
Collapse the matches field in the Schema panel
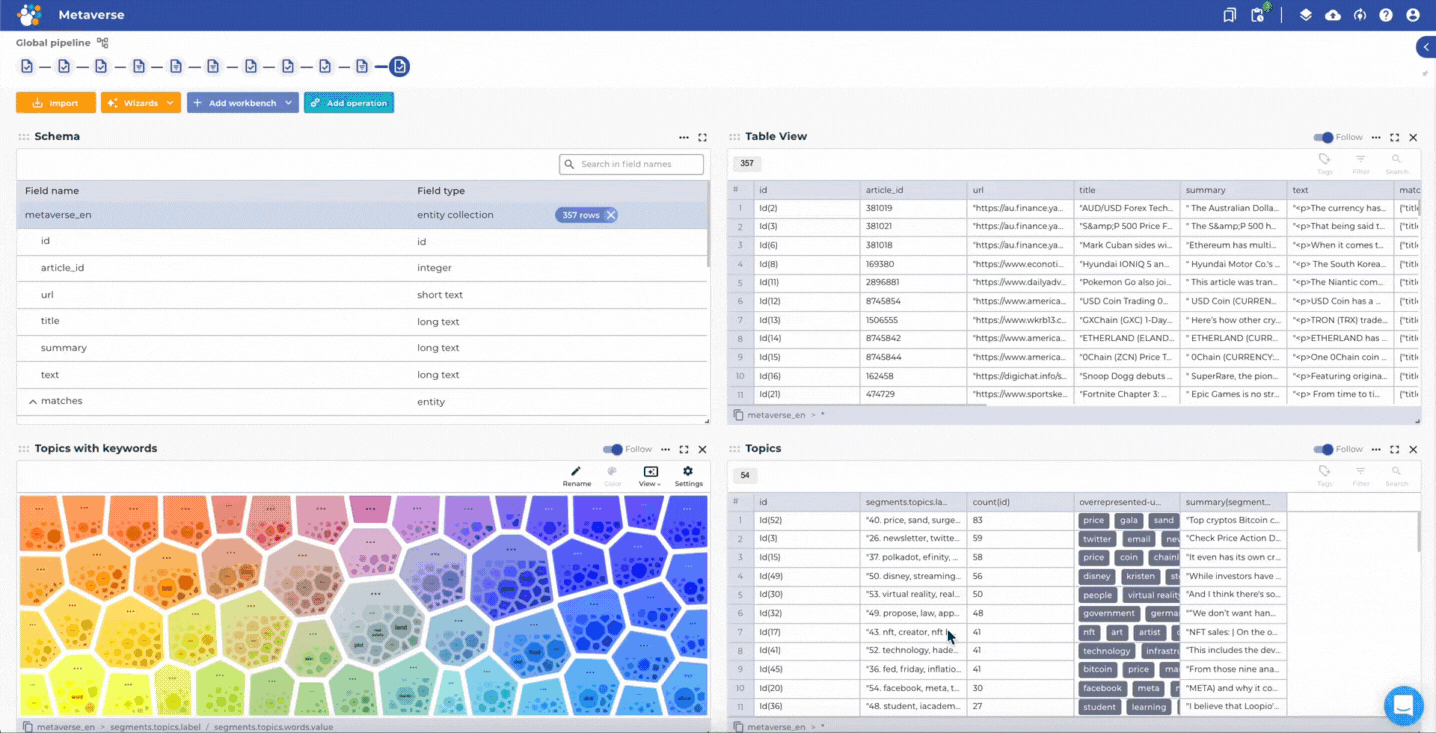pyautogui.click(x=35, y=401)
